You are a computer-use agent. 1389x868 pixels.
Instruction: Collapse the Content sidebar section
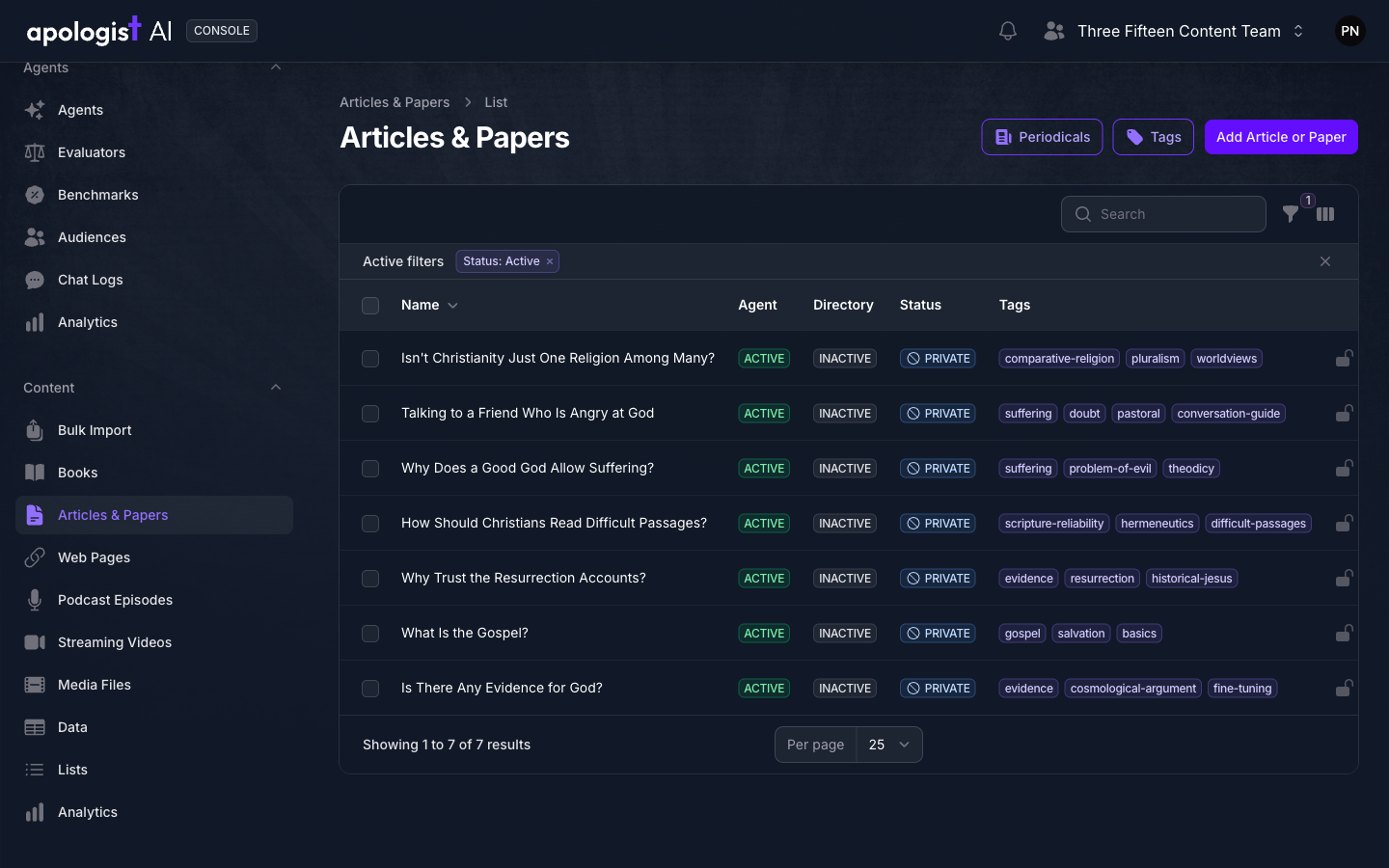click(x=276, y=388)
